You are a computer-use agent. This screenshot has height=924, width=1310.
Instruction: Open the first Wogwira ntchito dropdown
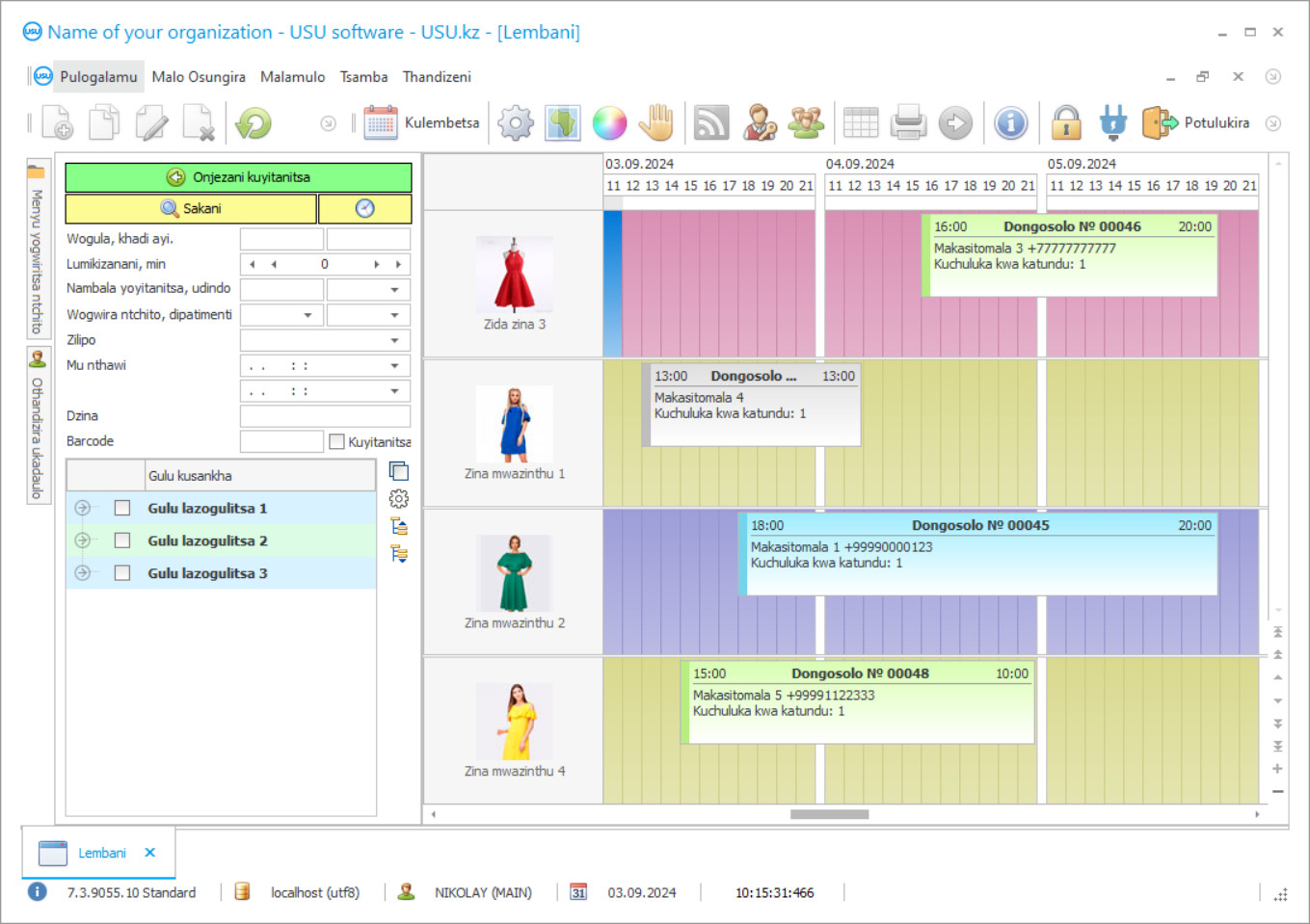[307, 315]
